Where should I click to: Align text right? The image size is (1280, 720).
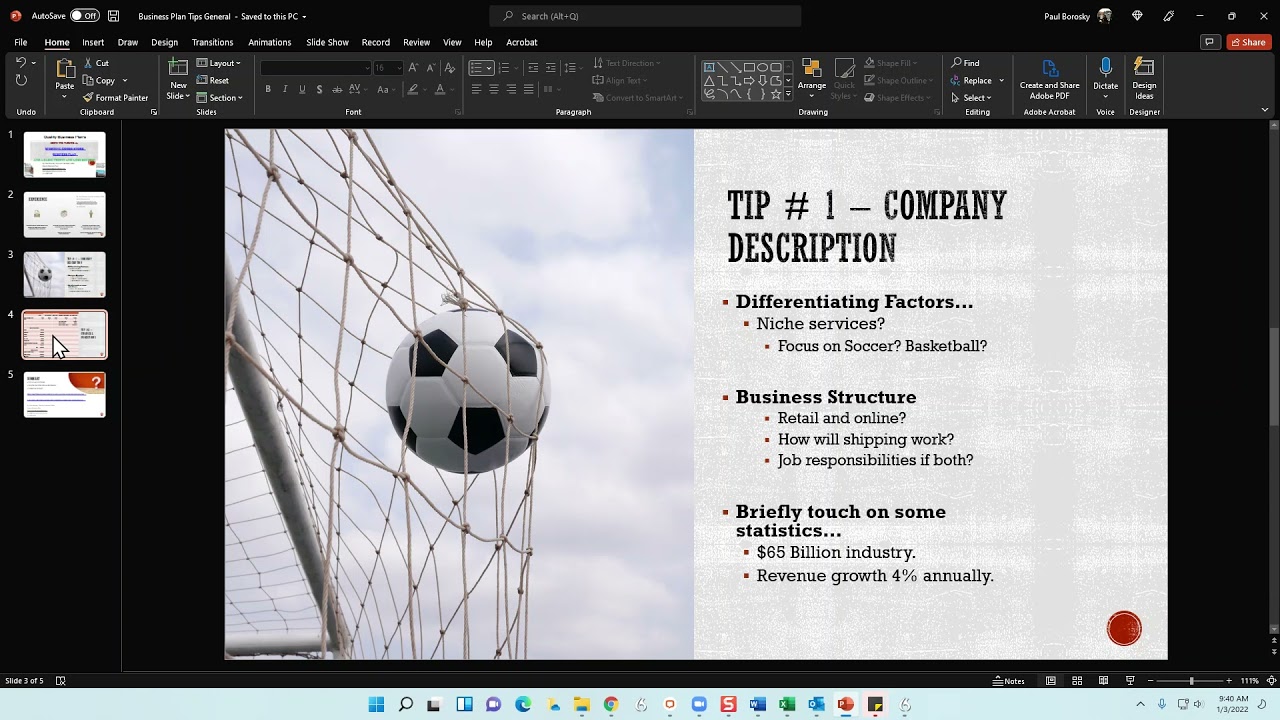pos(511,89)
